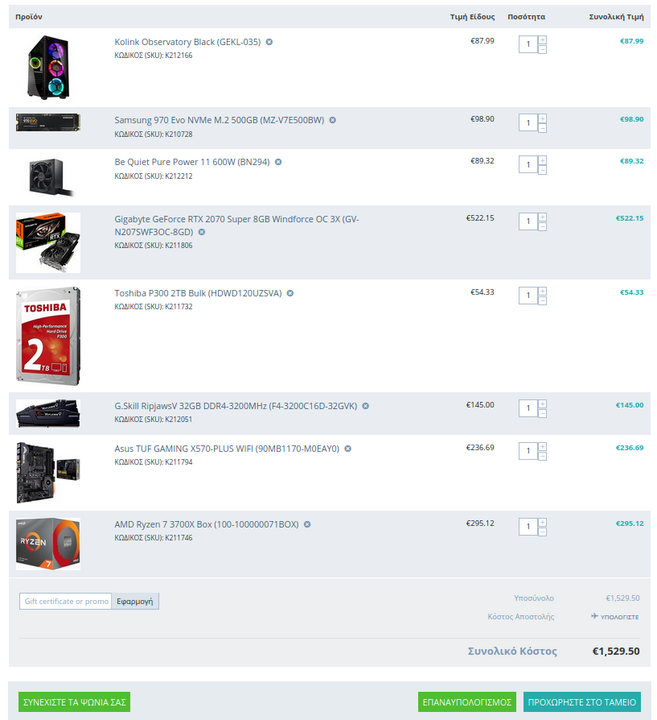Image resolution: width=657 pixels, height=720 pixels.
Task: Remove Asus TUF GAMING X570-PLUS item
Action: click(x=348, y=449)
